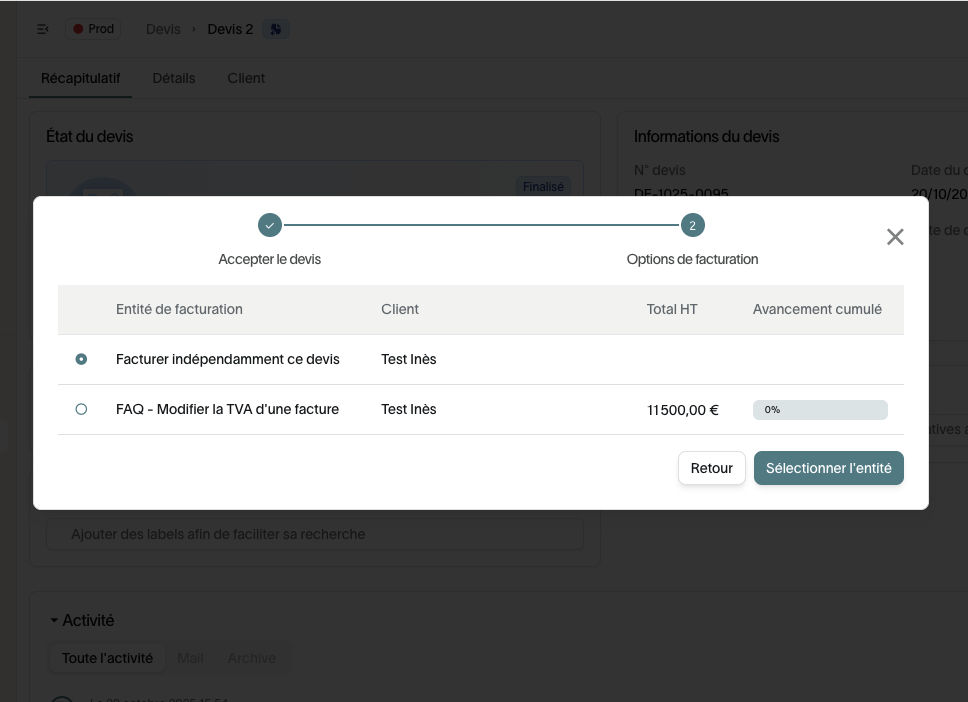
Task: Open the 'Devis' breadcrumb link
Action: [x=163, y=29]
